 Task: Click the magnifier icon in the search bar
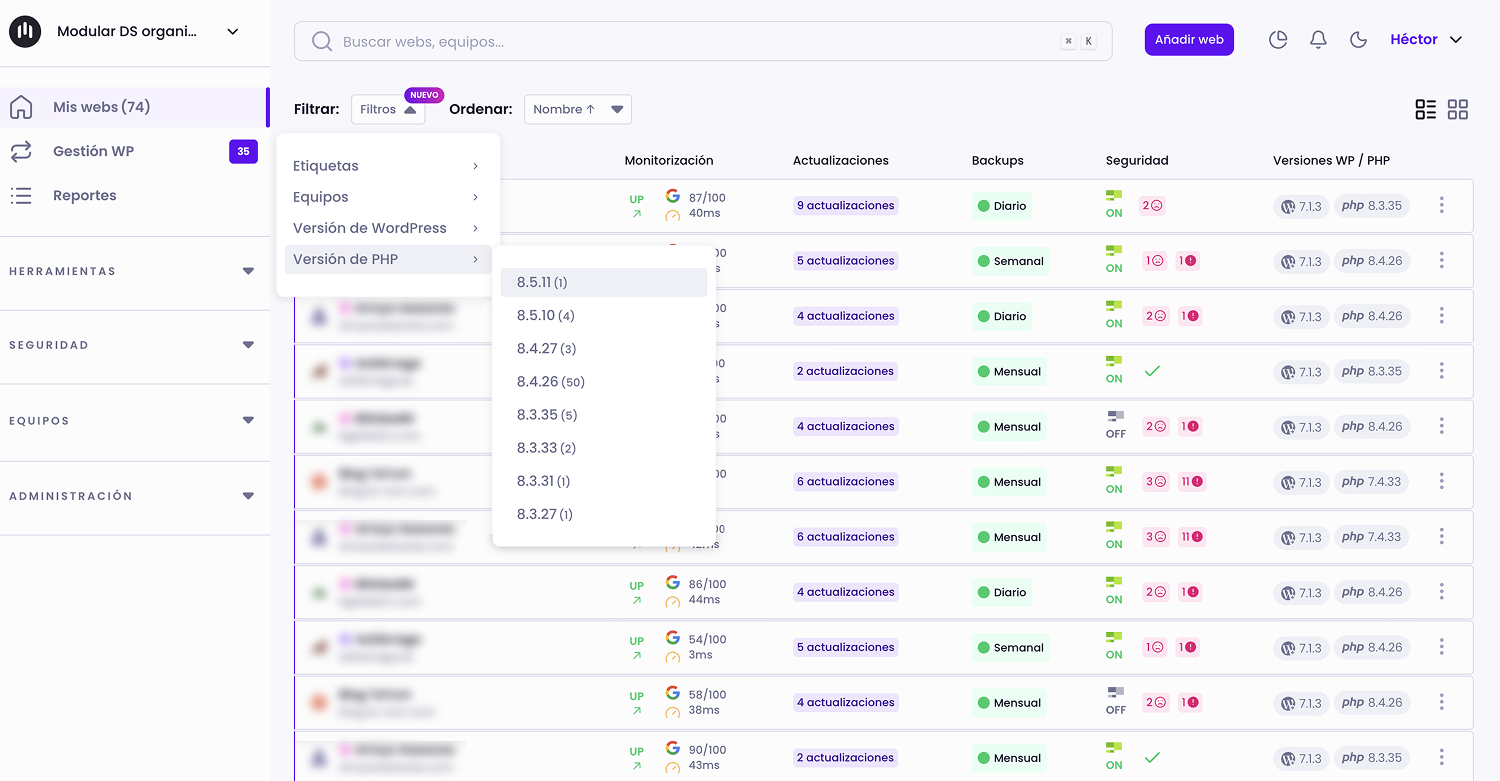point(322,41)
